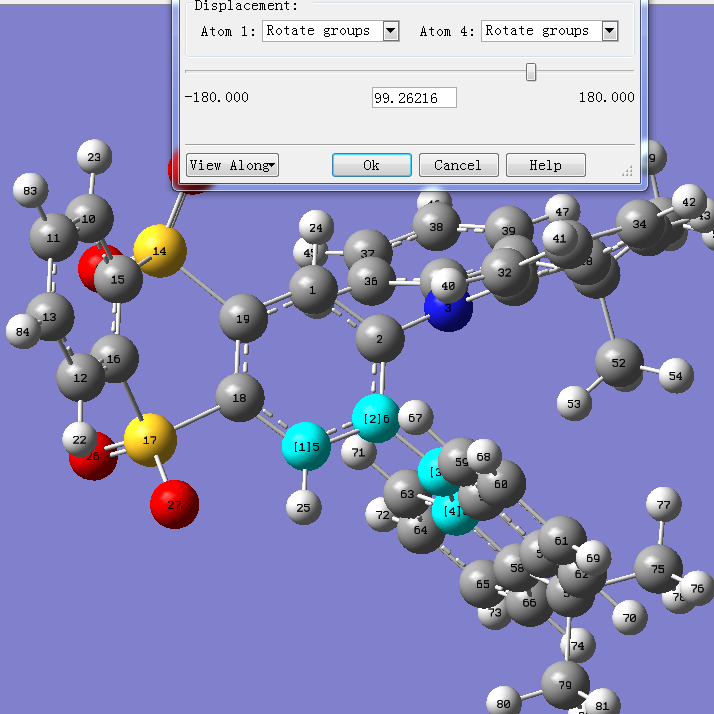Select carbon atom 60
The height and width of the screenshot is (714, 714).
click(501, 484)
